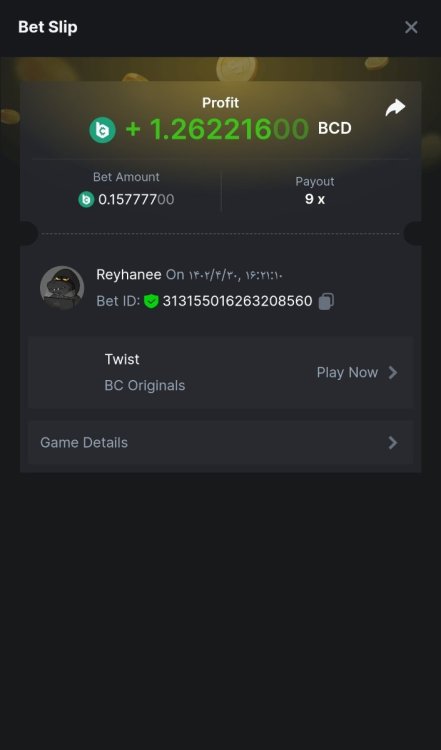Copy the Bet ID with copy icon

click(x=326, y=301)
